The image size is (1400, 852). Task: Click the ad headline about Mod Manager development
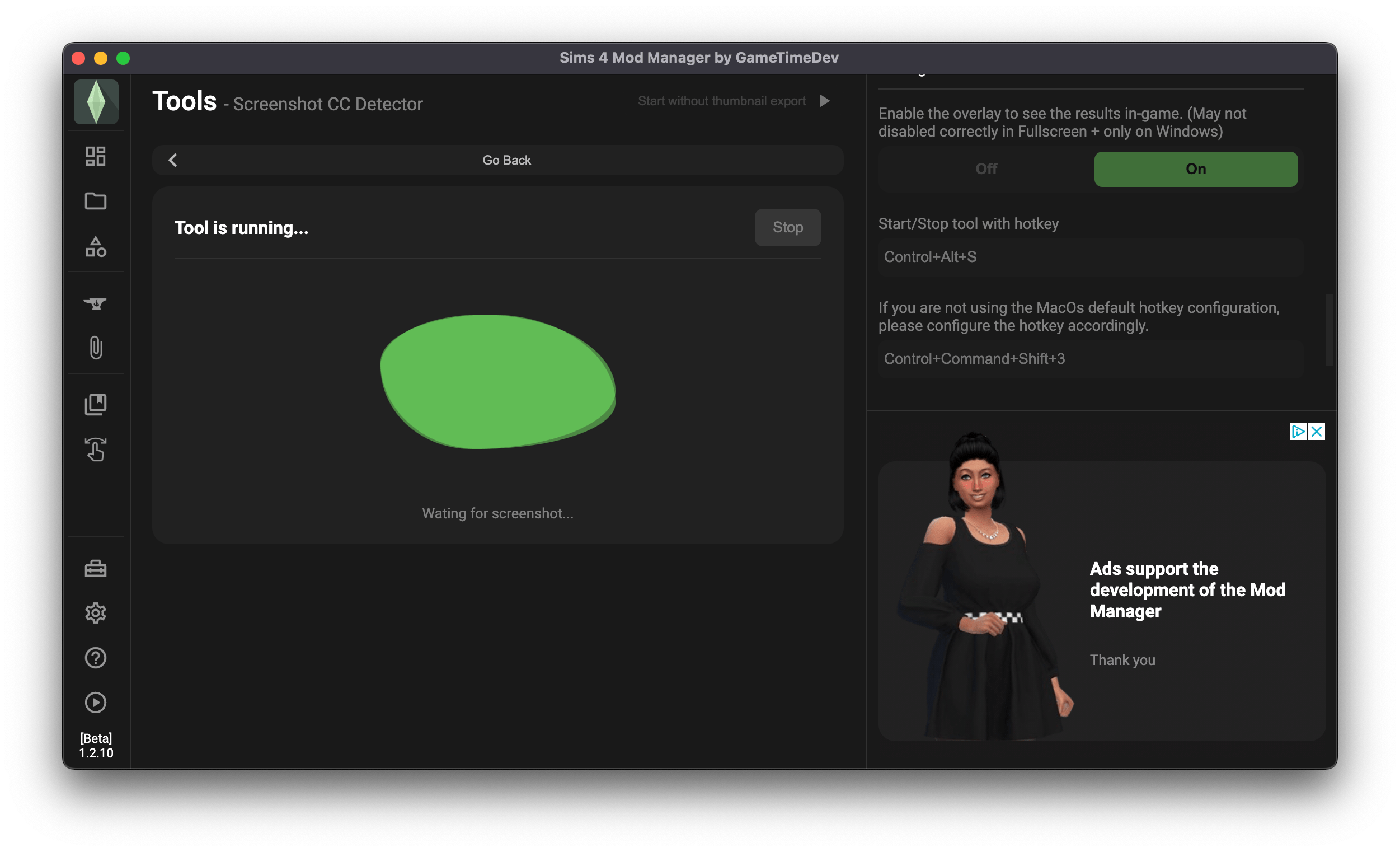pyautogui.click(x=1187, y=590)
